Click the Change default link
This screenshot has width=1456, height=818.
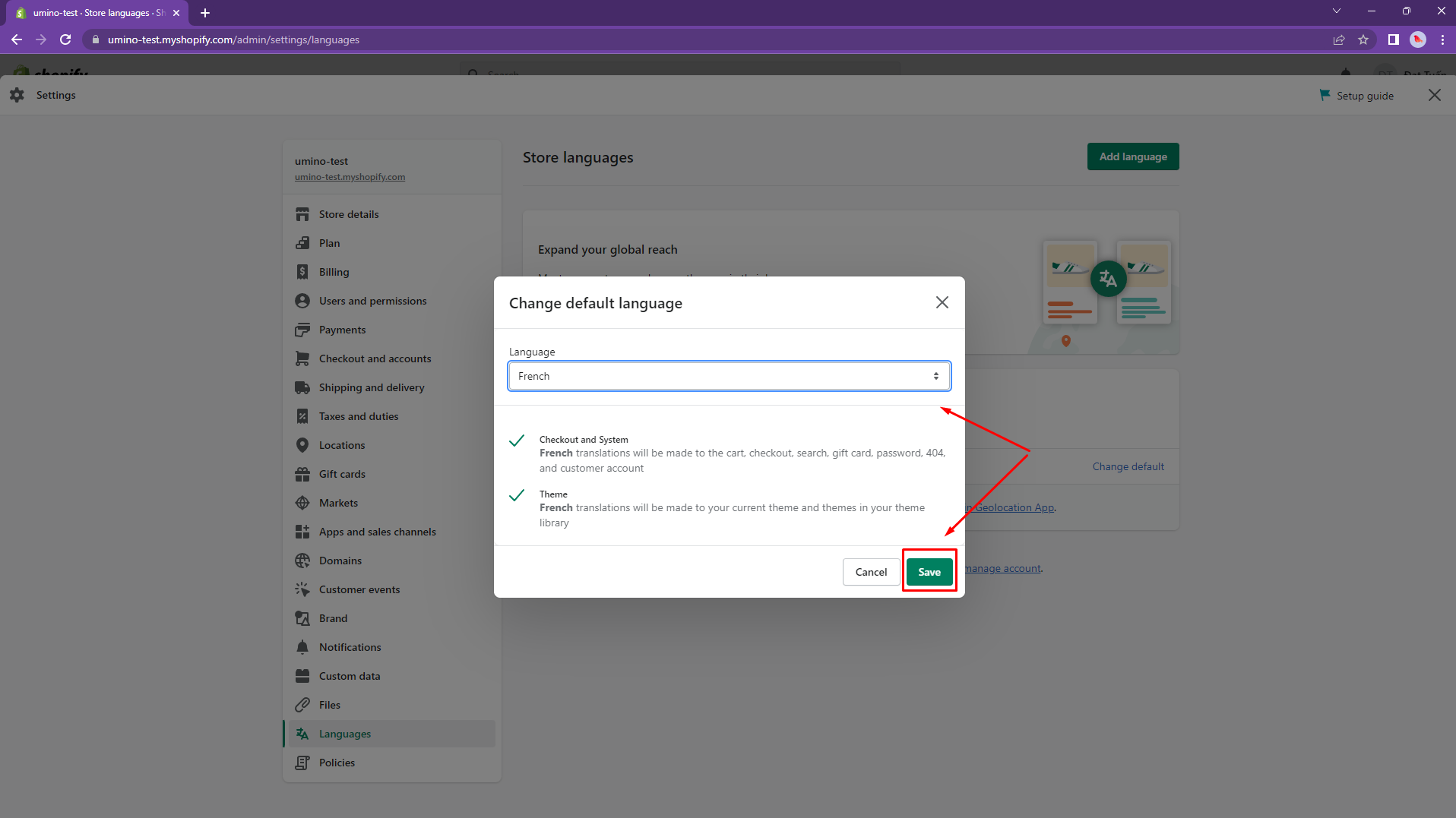tap(1128, 466)
